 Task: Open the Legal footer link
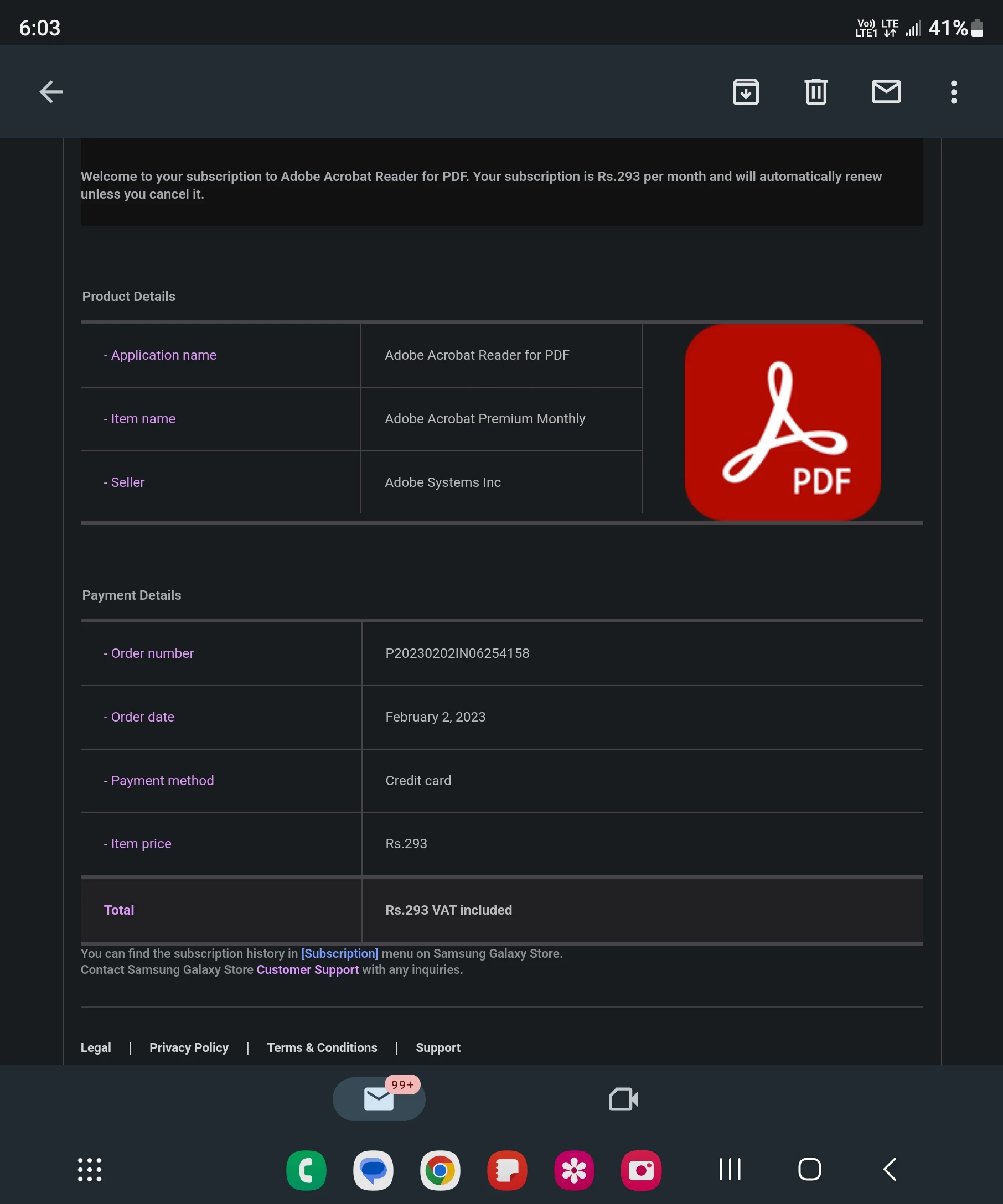[x=96, y=1047]
